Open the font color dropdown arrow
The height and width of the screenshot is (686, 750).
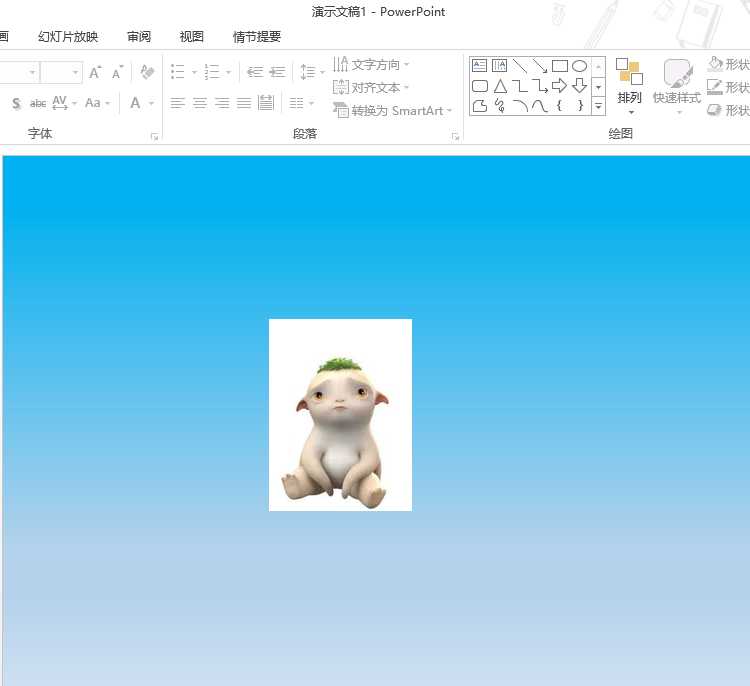(152, 103)
